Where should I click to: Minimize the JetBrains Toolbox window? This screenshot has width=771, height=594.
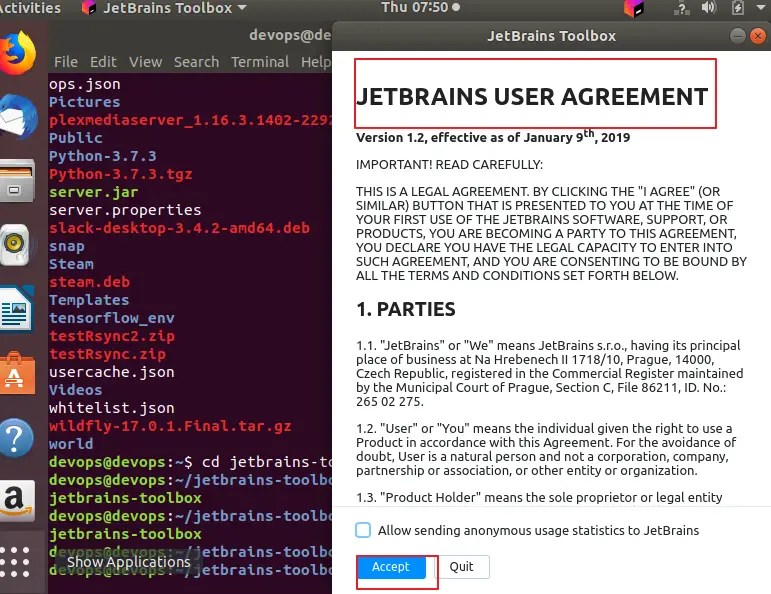pos(738,36)
